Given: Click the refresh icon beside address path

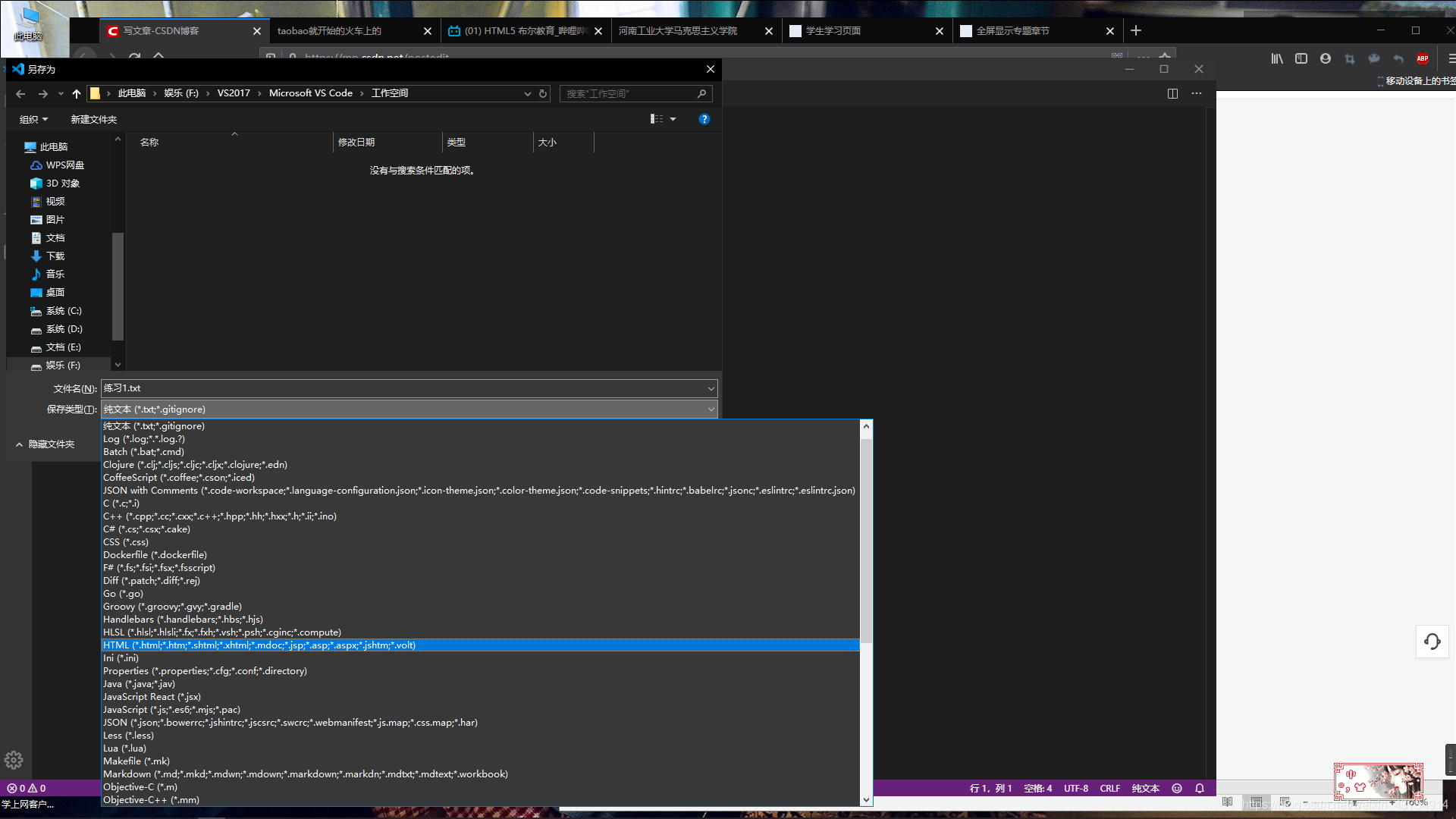Looking at the screenshot, I should coord(543,94).
